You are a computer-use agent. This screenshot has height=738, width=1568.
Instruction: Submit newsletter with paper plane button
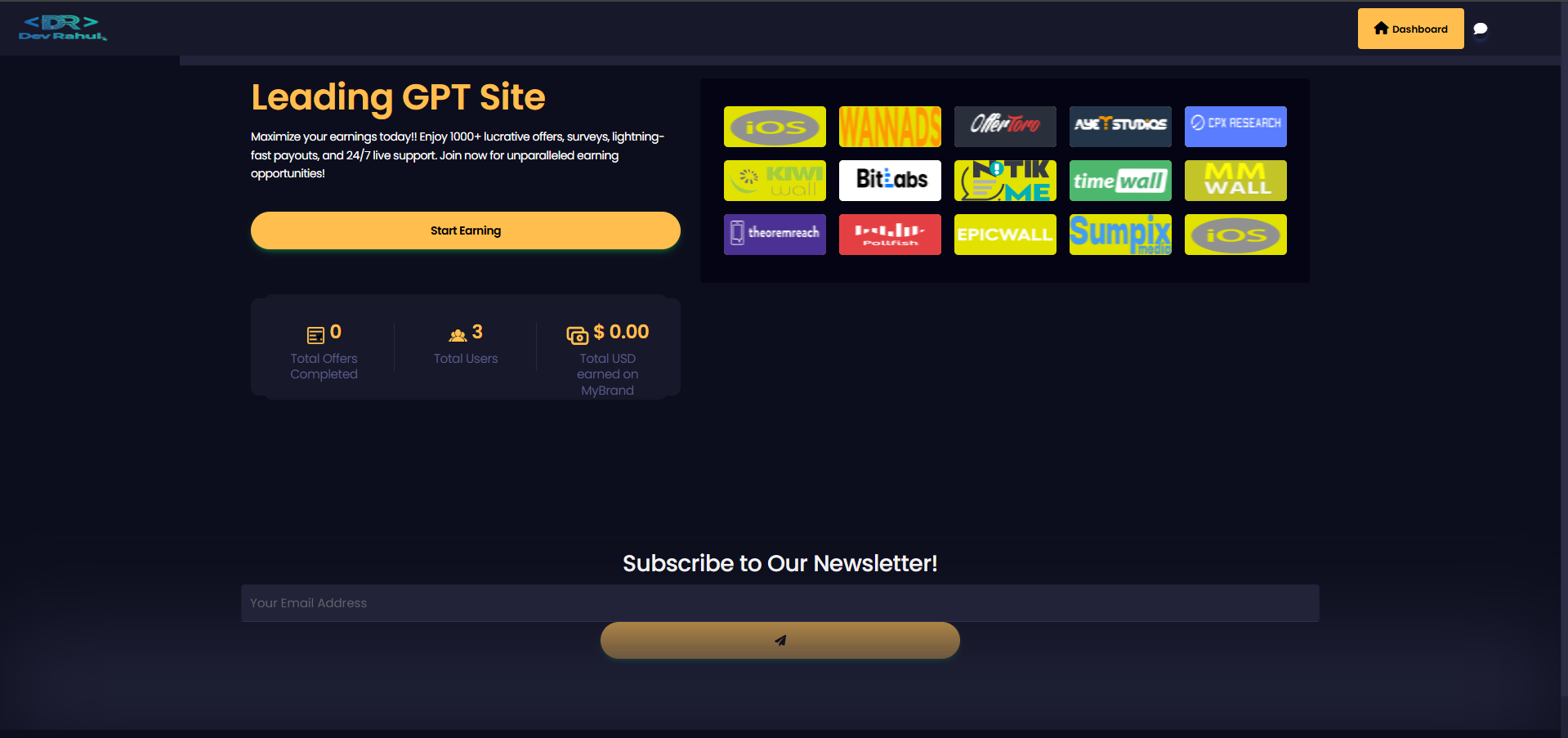(780, 641)
